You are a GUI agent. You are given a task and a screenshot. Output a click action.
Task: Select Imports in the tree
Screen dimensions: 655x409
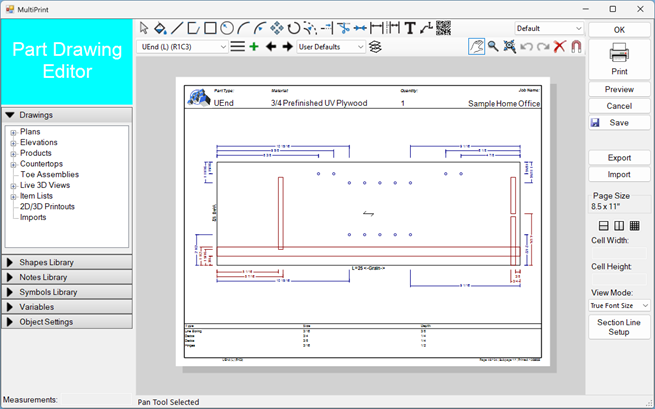pos(33,217)
